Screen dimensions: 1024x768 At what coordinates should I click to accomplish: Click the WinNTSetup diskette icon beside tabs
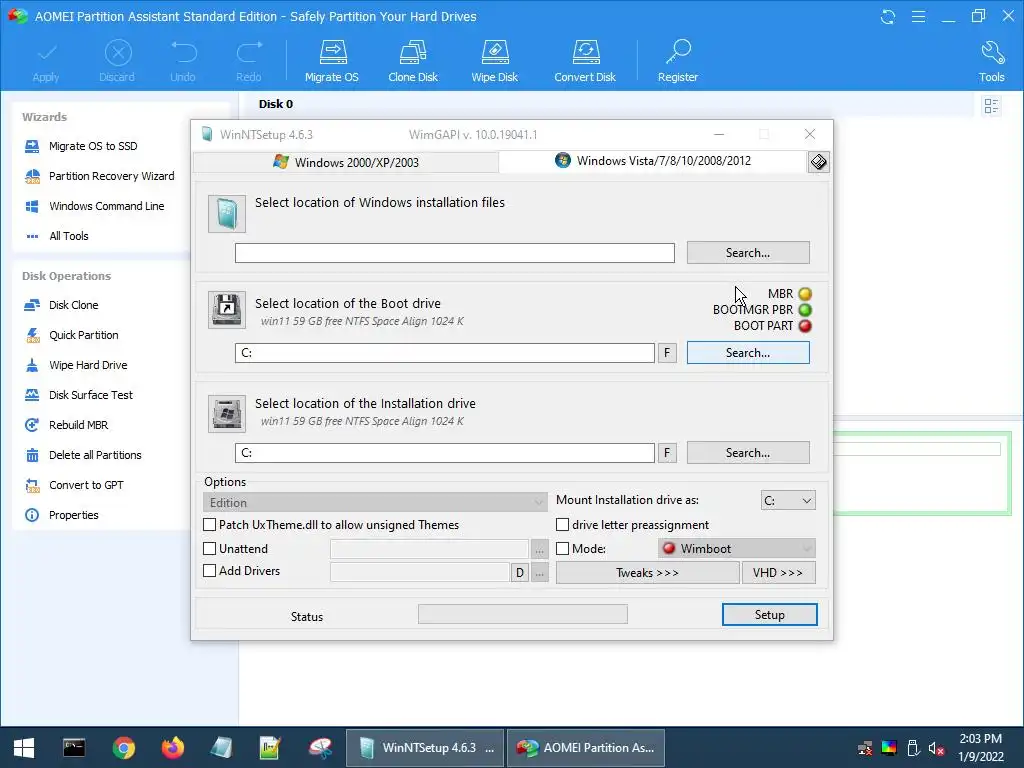tap(818, 162)
